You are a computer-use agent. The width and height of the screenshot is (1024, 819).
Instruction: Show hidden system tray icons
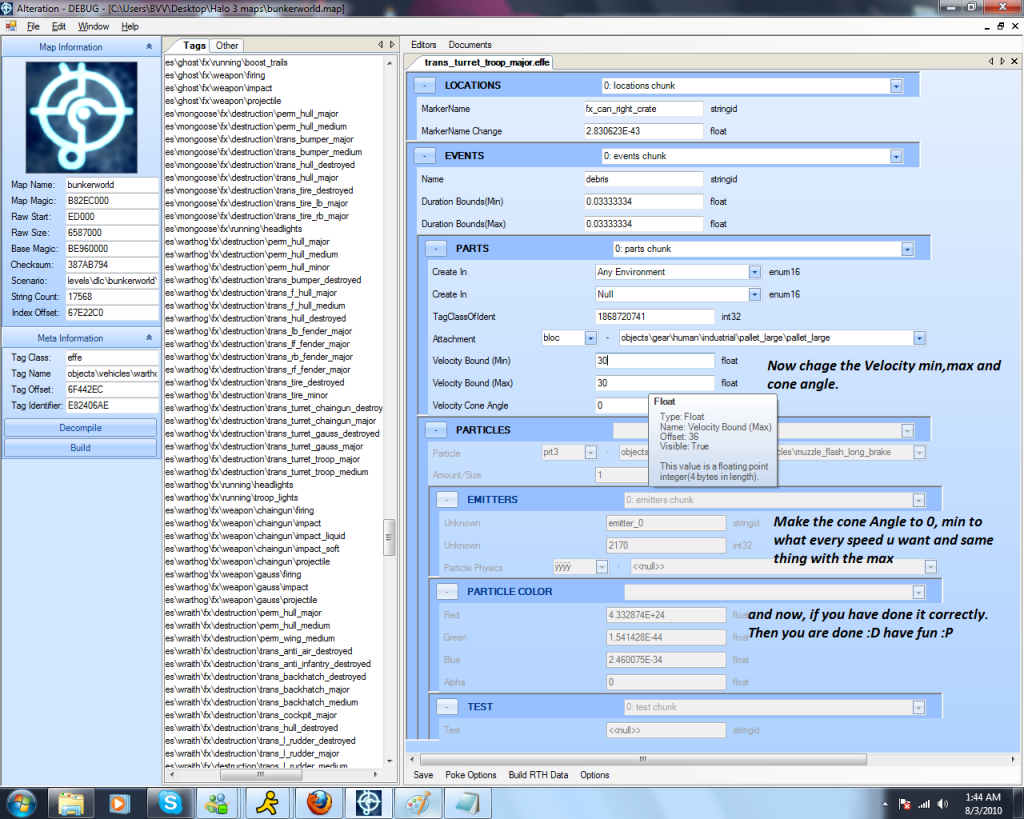pyautogui.click(x=885, y=804)
